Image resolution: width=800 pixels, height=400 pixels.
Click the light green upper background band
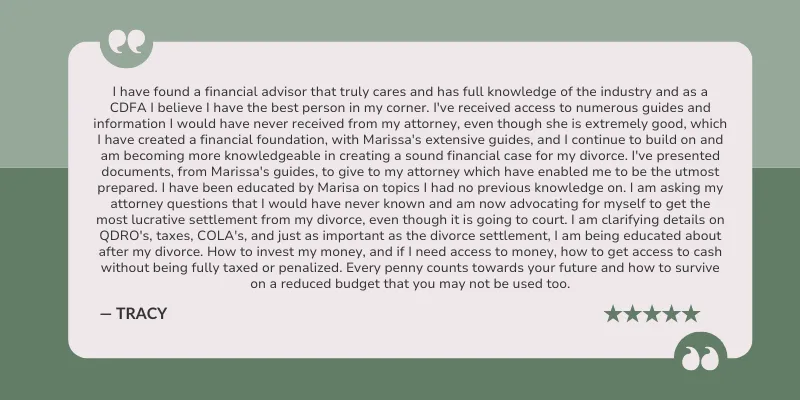click(400, 20)
